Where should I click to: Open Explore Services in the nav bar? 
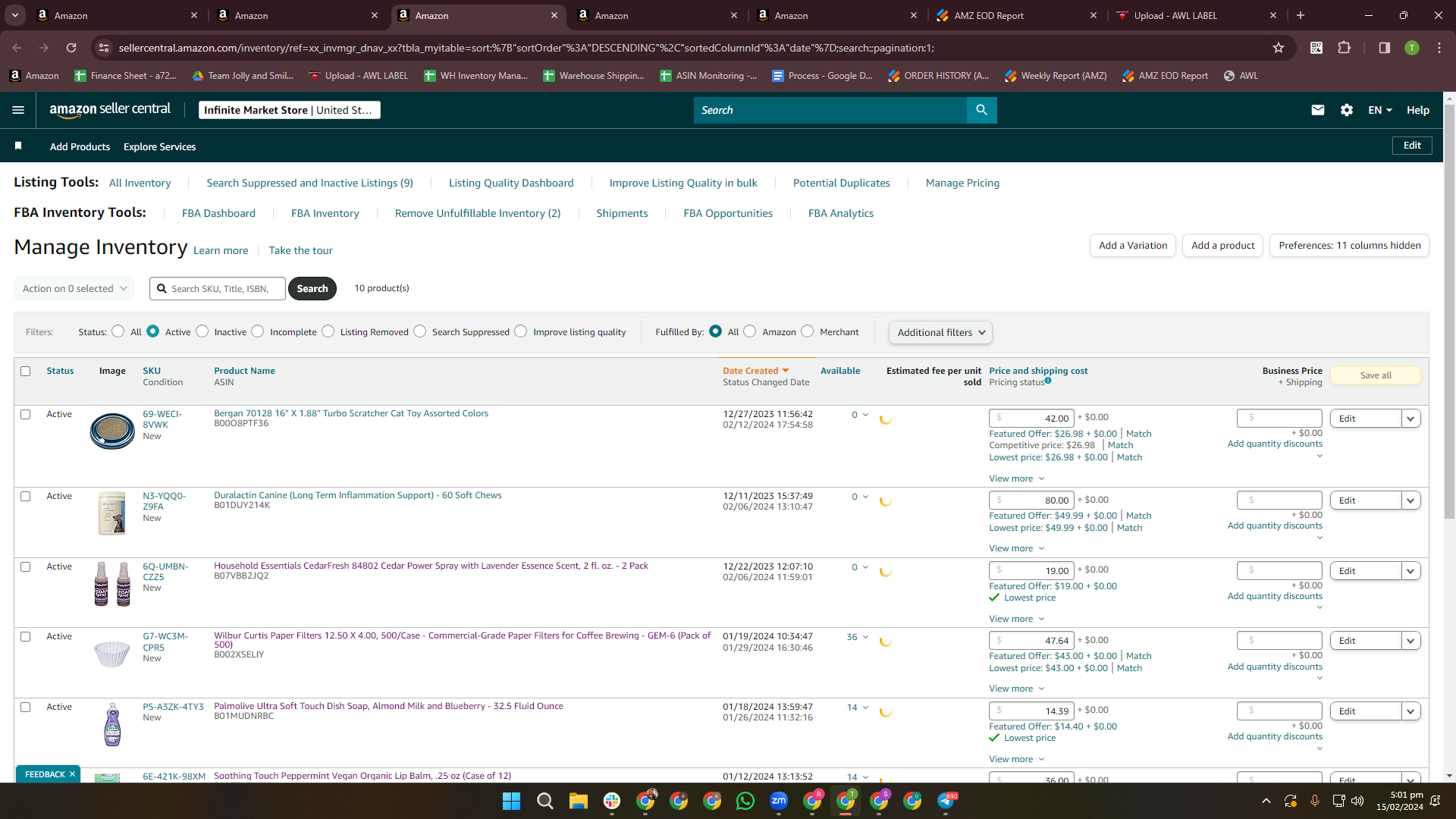[159, 146]
